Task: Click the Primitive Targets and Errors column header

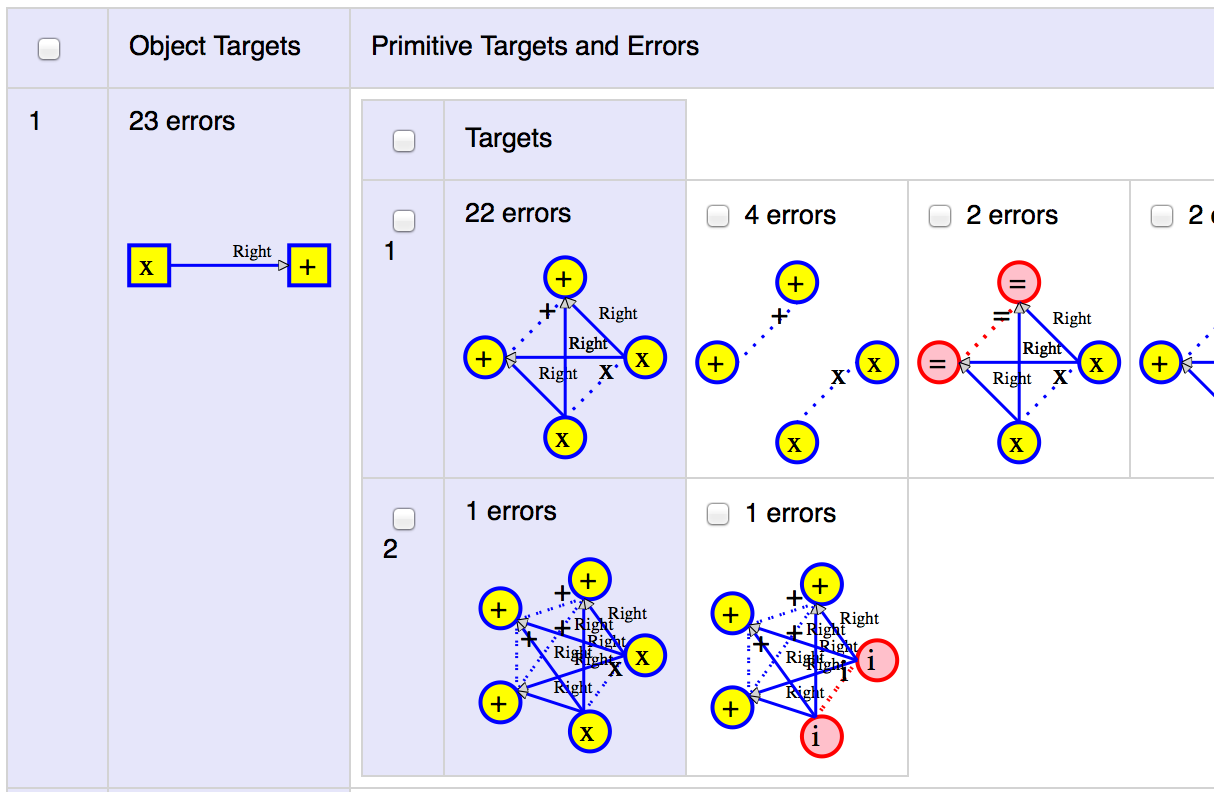Action: click(x=535, y=46)
